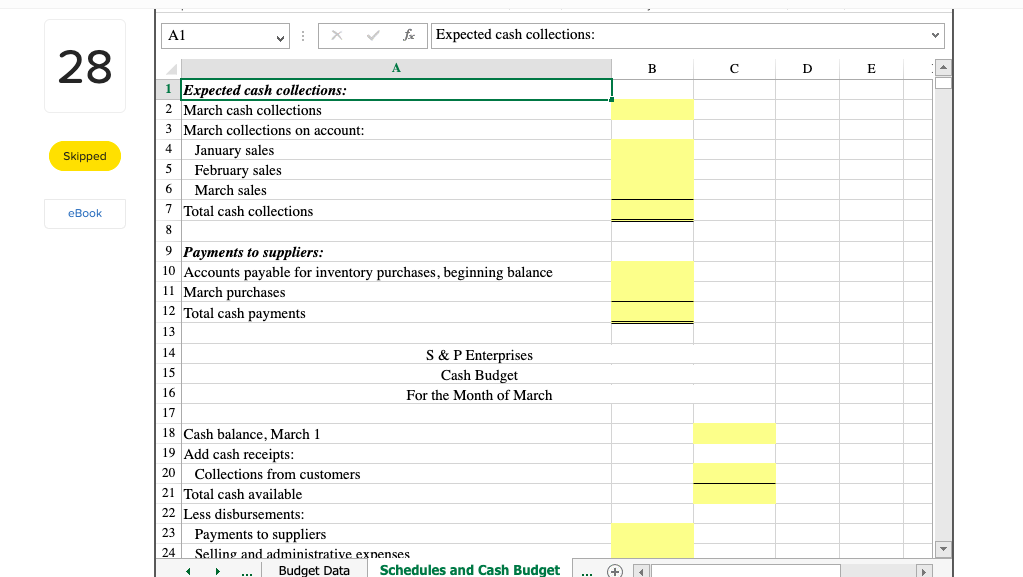The height and width of the screenshot is (577, 1023).
Task: Click vertical scrollbar up arrow
Action: pyautogui.click(x=942, y=68)
